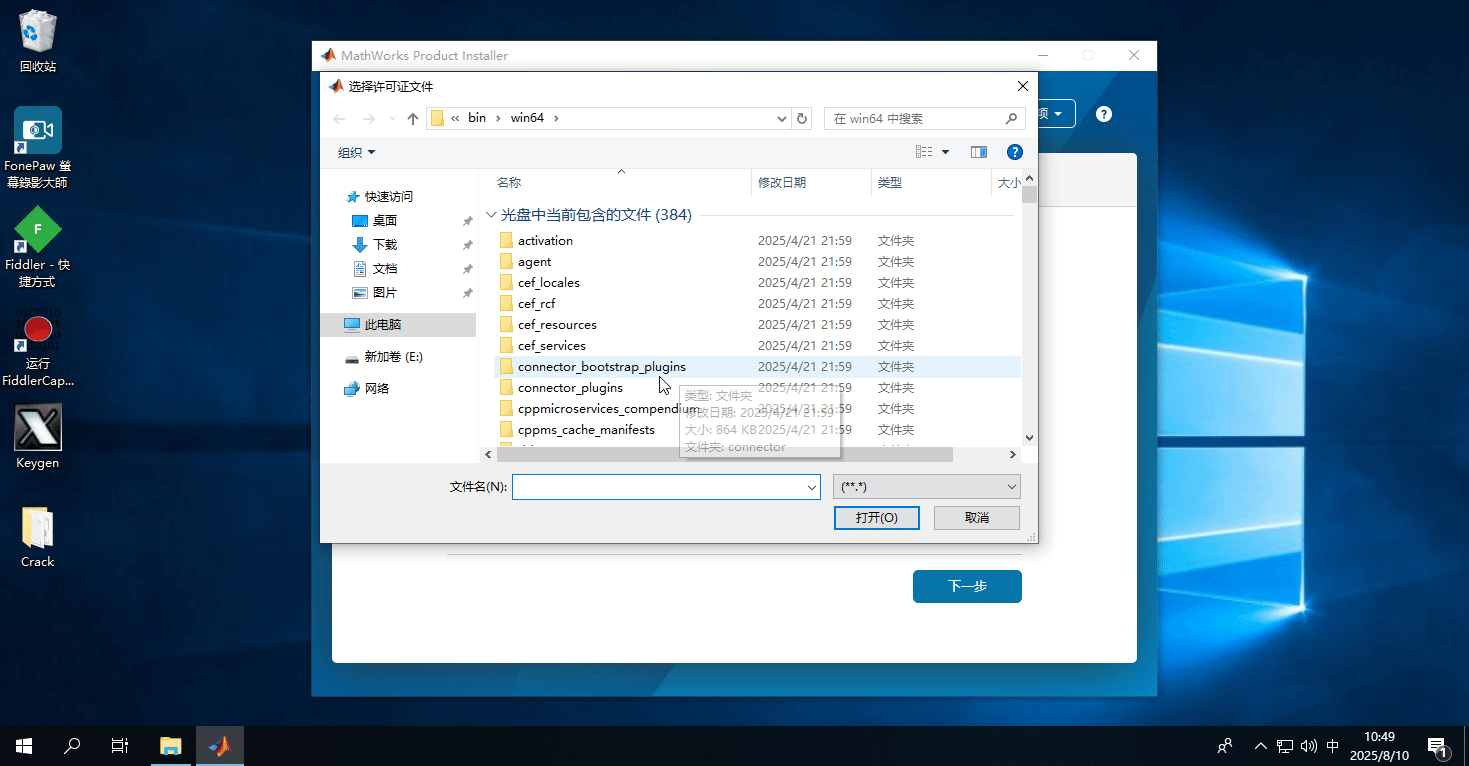Toggle the preview pane icon
The image size is (1469, 766).
coord(978,152)
